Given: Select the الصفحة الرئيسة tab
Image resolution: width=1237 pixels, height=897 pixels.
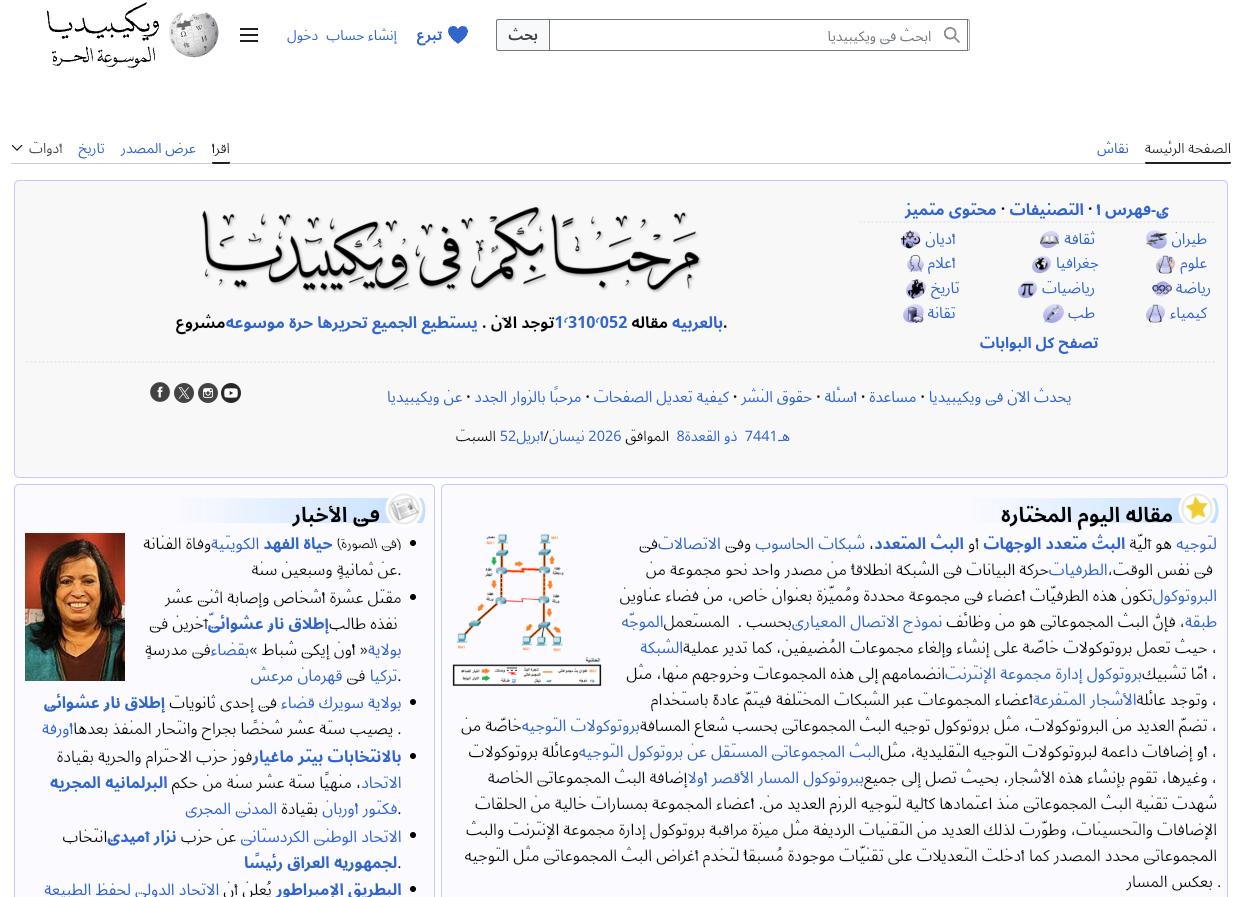Looking at the screenshot, I should (1188, 148).
